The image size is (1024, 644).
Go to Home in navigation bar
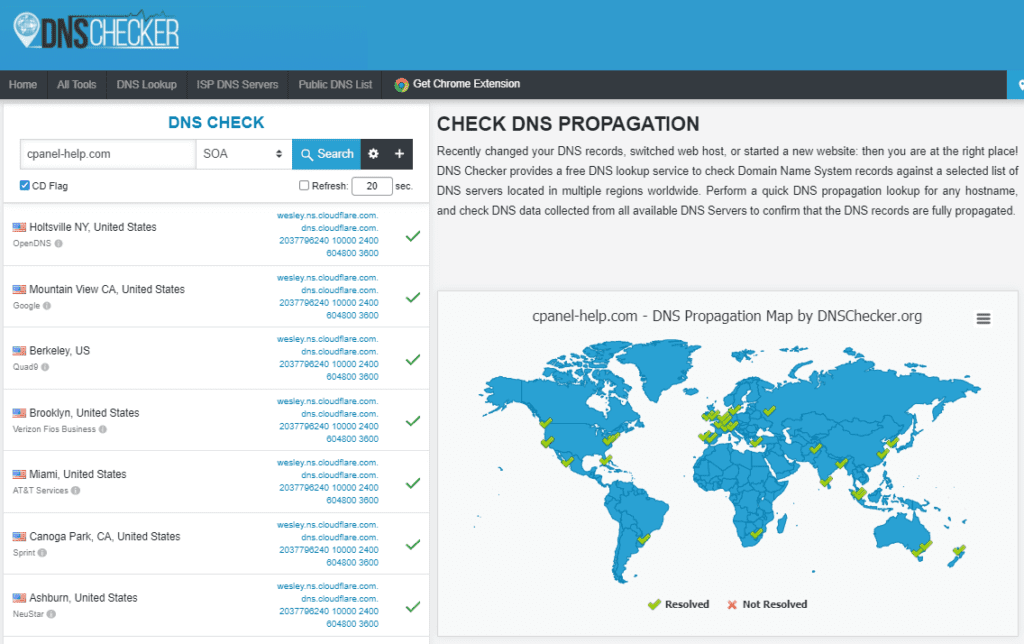[x=23, y=84]
